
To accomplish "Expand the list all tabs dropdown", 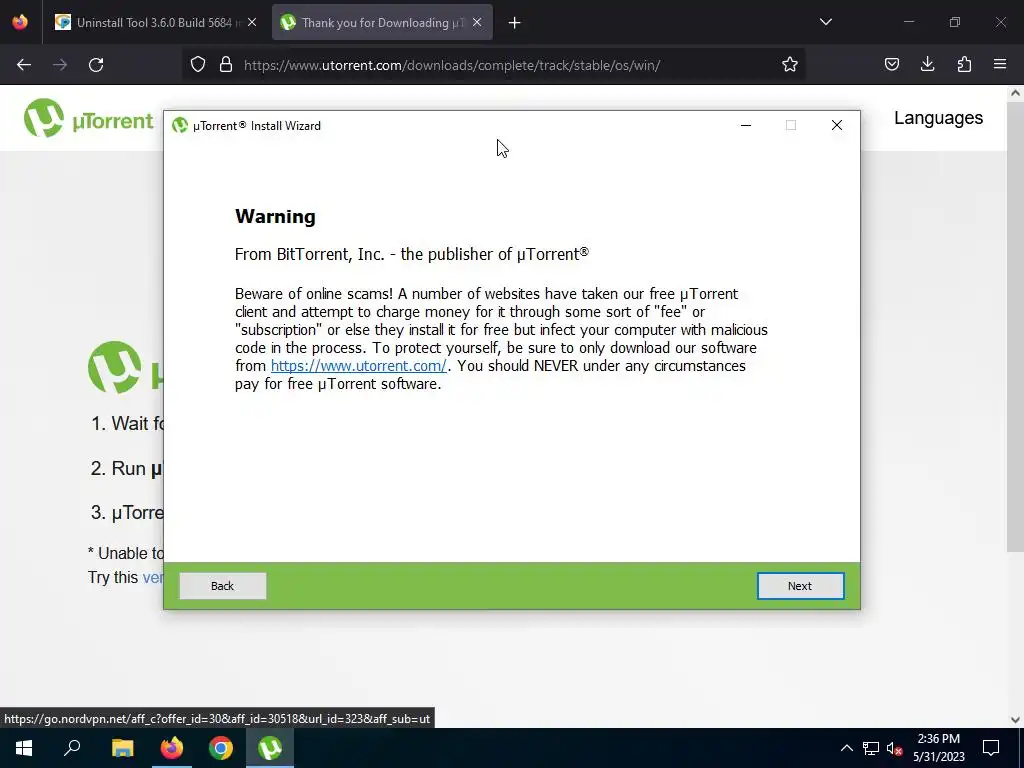I will (825, 22).
